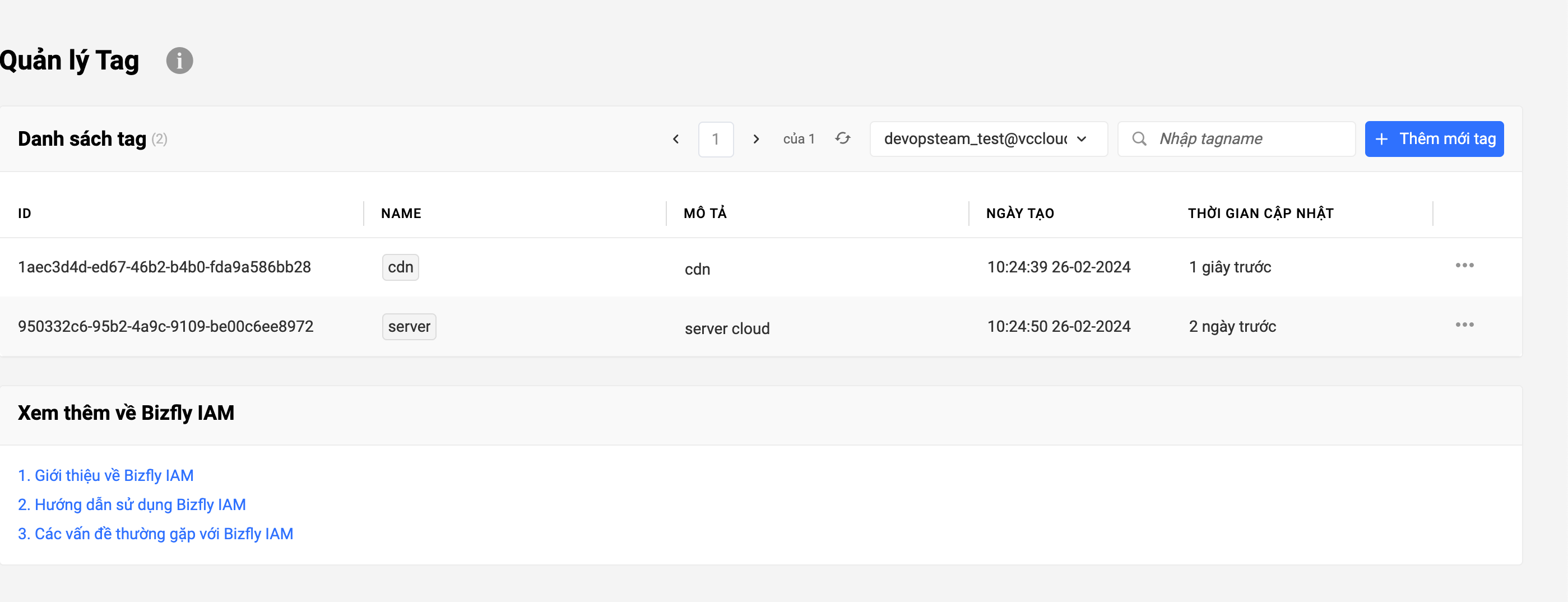Open the devopsteam_test account dropdown
The image size is (1568, 602).
988,140
